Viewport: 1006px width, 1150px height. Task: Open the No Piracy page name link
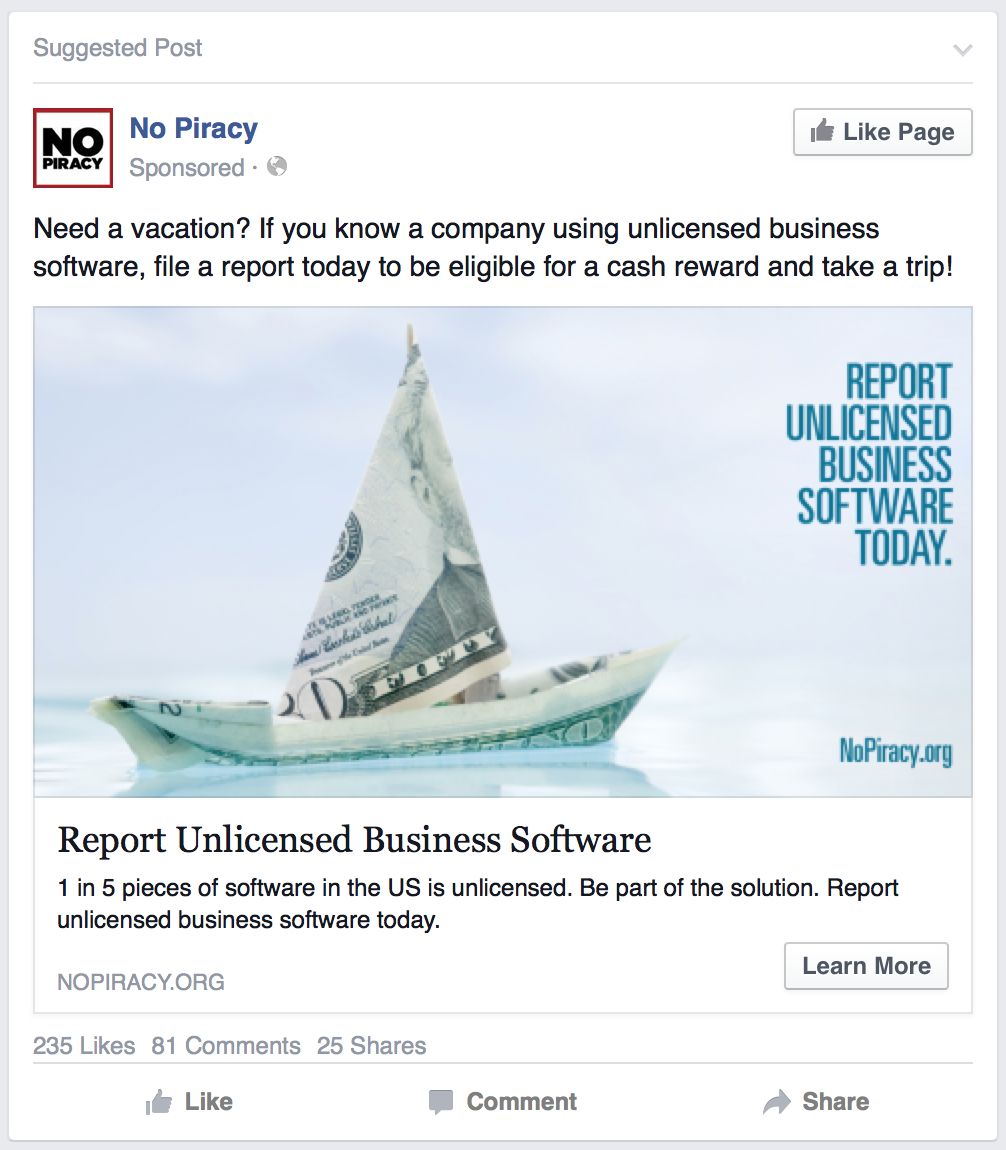tap(194, 128)
